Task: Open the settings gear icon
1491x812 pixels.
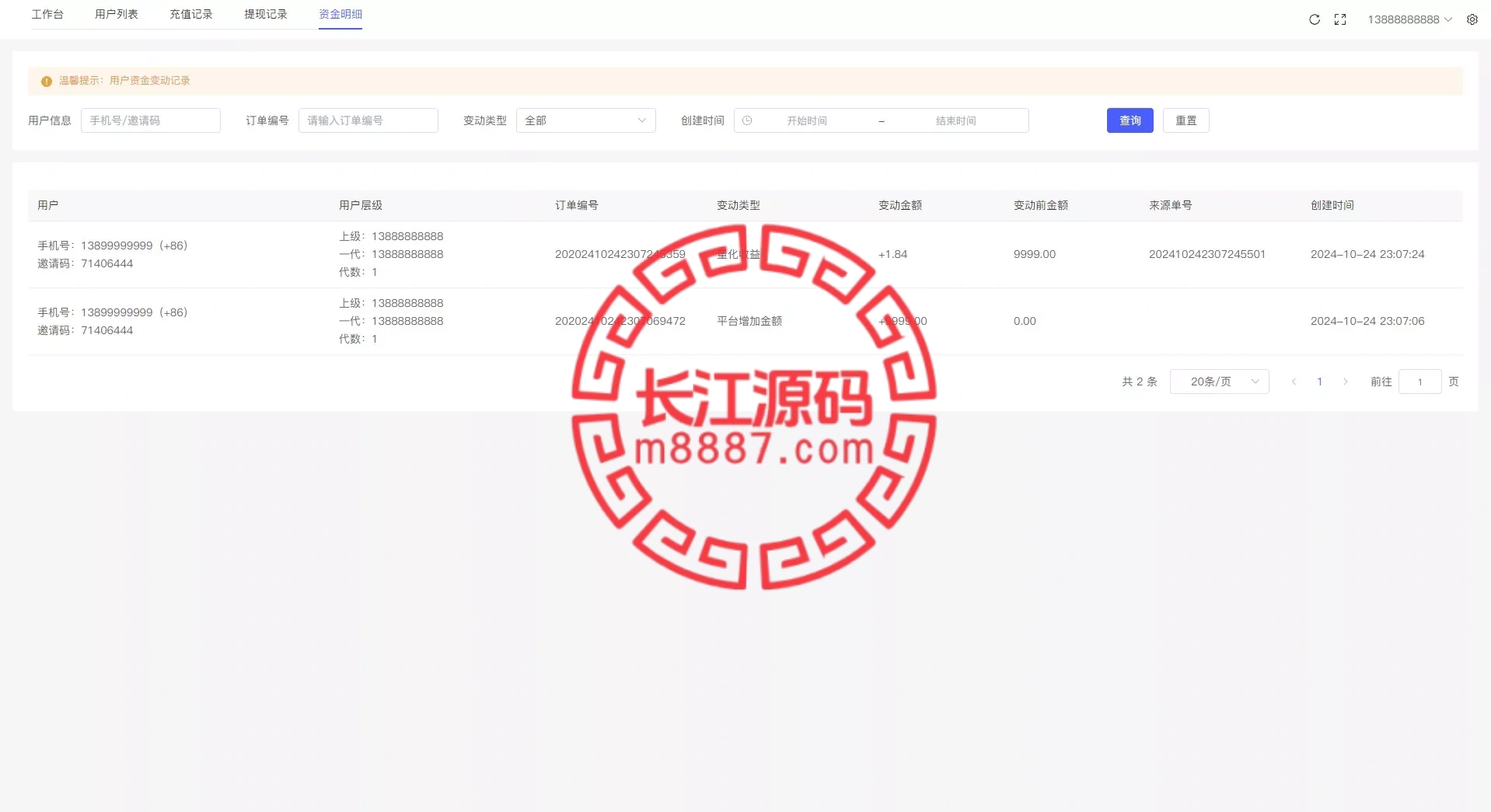Action: click(1472, 19)
